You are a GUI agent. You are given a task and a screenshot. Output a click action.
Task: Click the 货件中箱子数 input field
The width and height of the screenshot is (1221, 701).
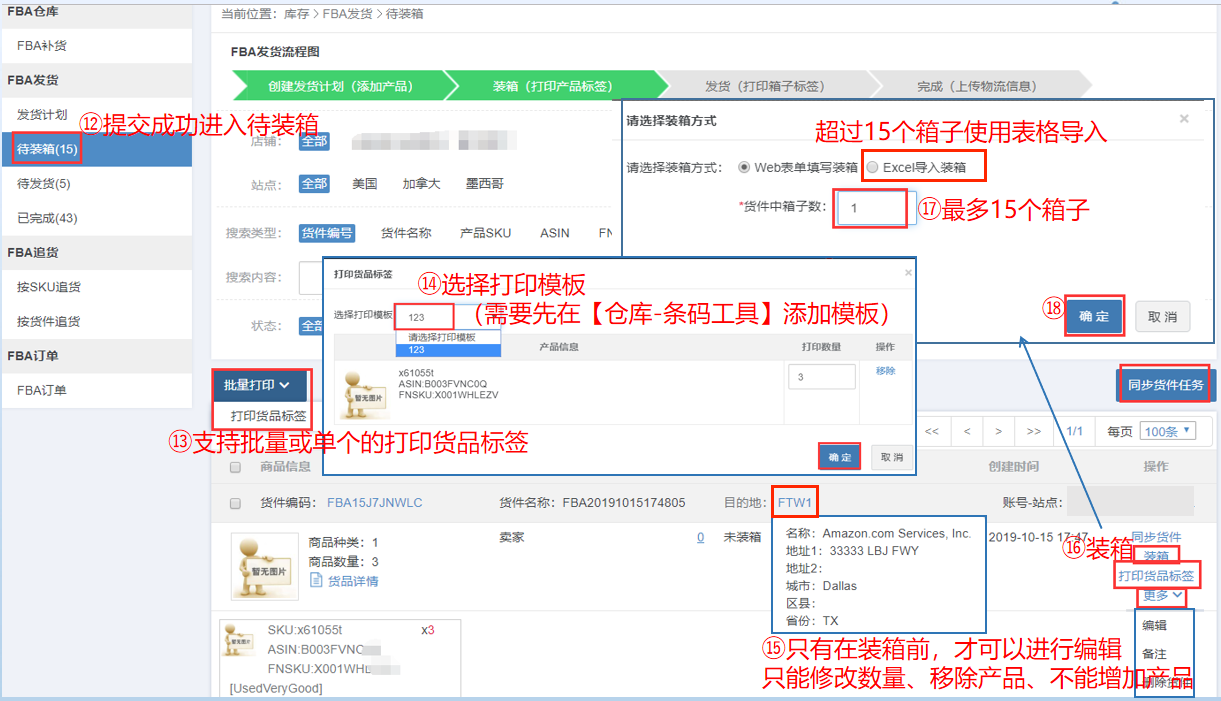click(x=873, y=208)
